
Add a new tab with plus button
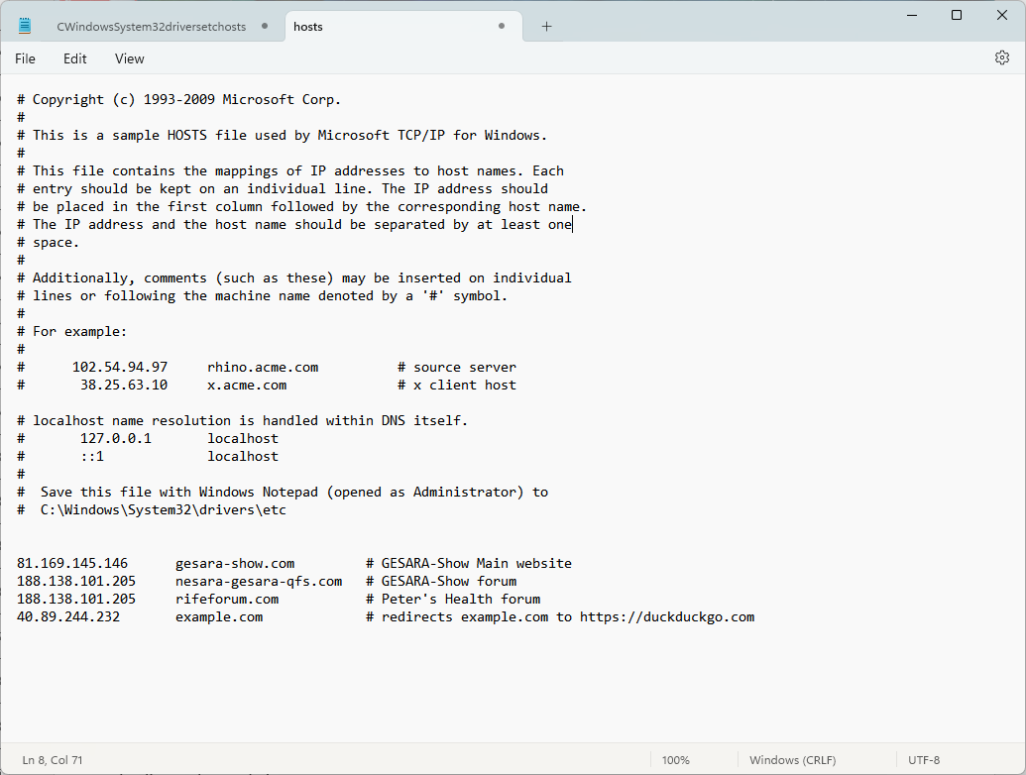pyautogui.click(x=546, y=27)
